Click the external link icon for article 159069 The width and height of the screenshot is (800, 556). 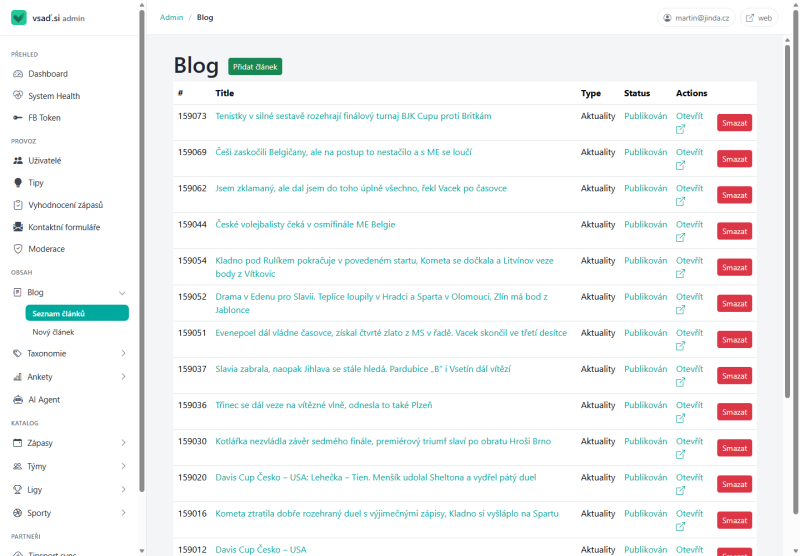click(680, 165)
